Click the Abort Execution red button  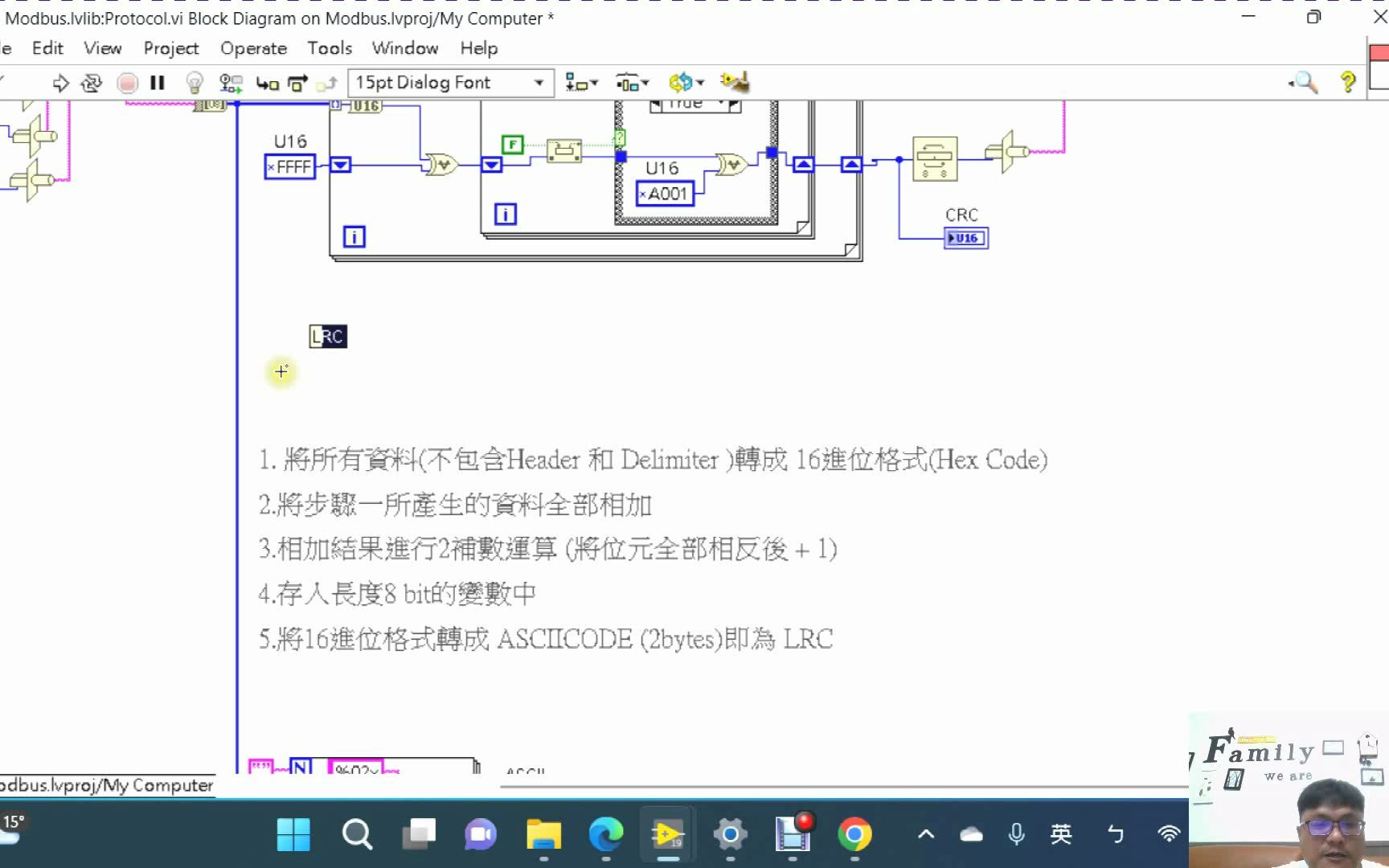(127, 82)
